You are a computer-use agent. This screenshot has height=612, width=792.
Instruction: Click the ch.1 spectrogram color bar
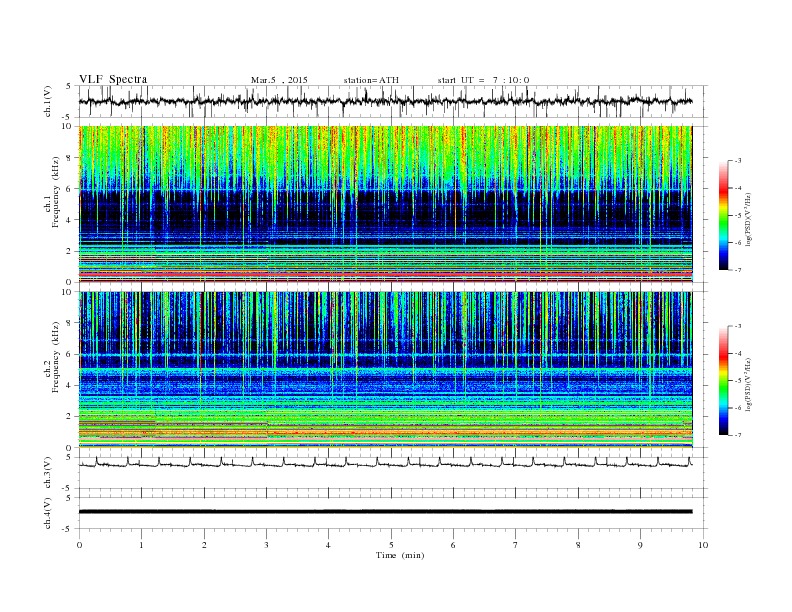click(x=723, y=216)
